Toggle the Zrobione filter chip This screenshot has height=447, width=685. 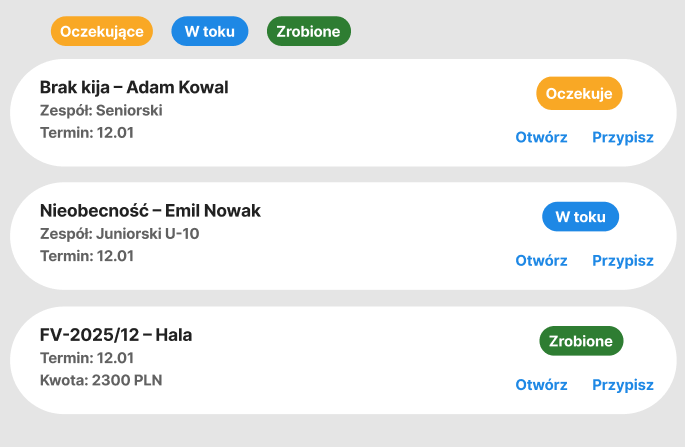point(308,31)
